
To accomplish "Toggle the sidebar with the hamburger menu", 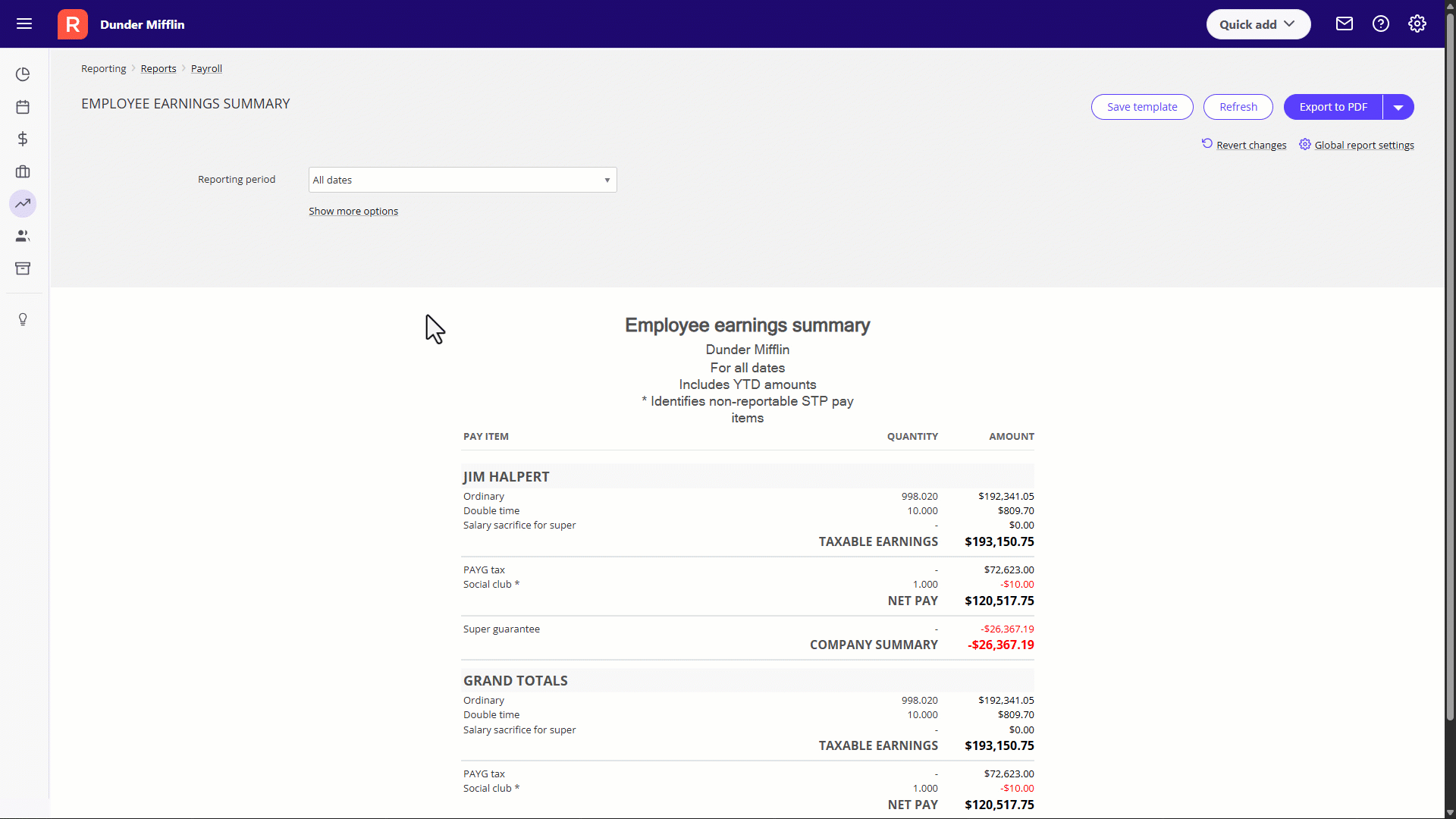I will (x=24, y=24).
